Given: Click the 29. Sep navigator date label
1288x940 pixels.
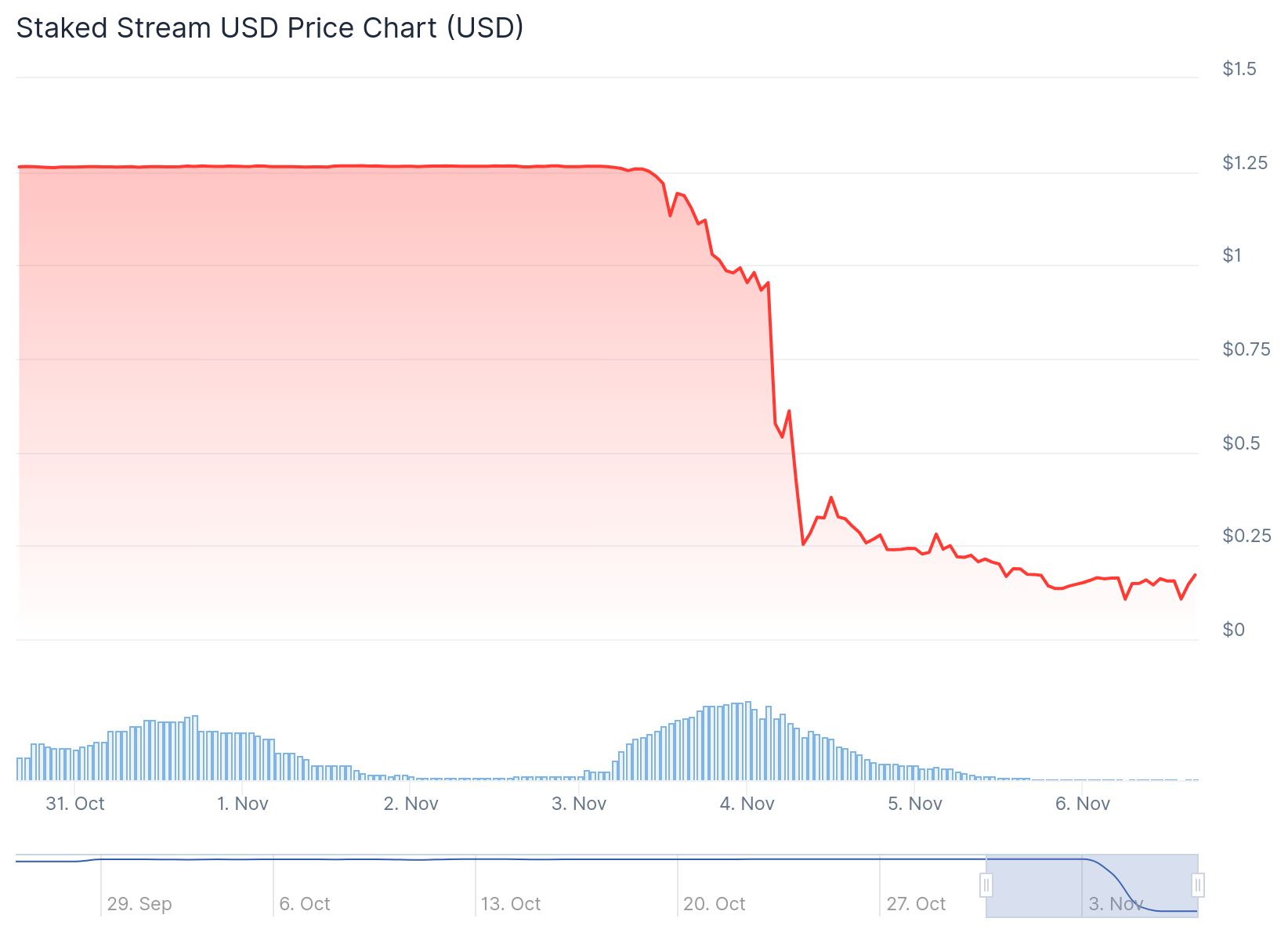Looking at the screenshot, I should (139, 904).
